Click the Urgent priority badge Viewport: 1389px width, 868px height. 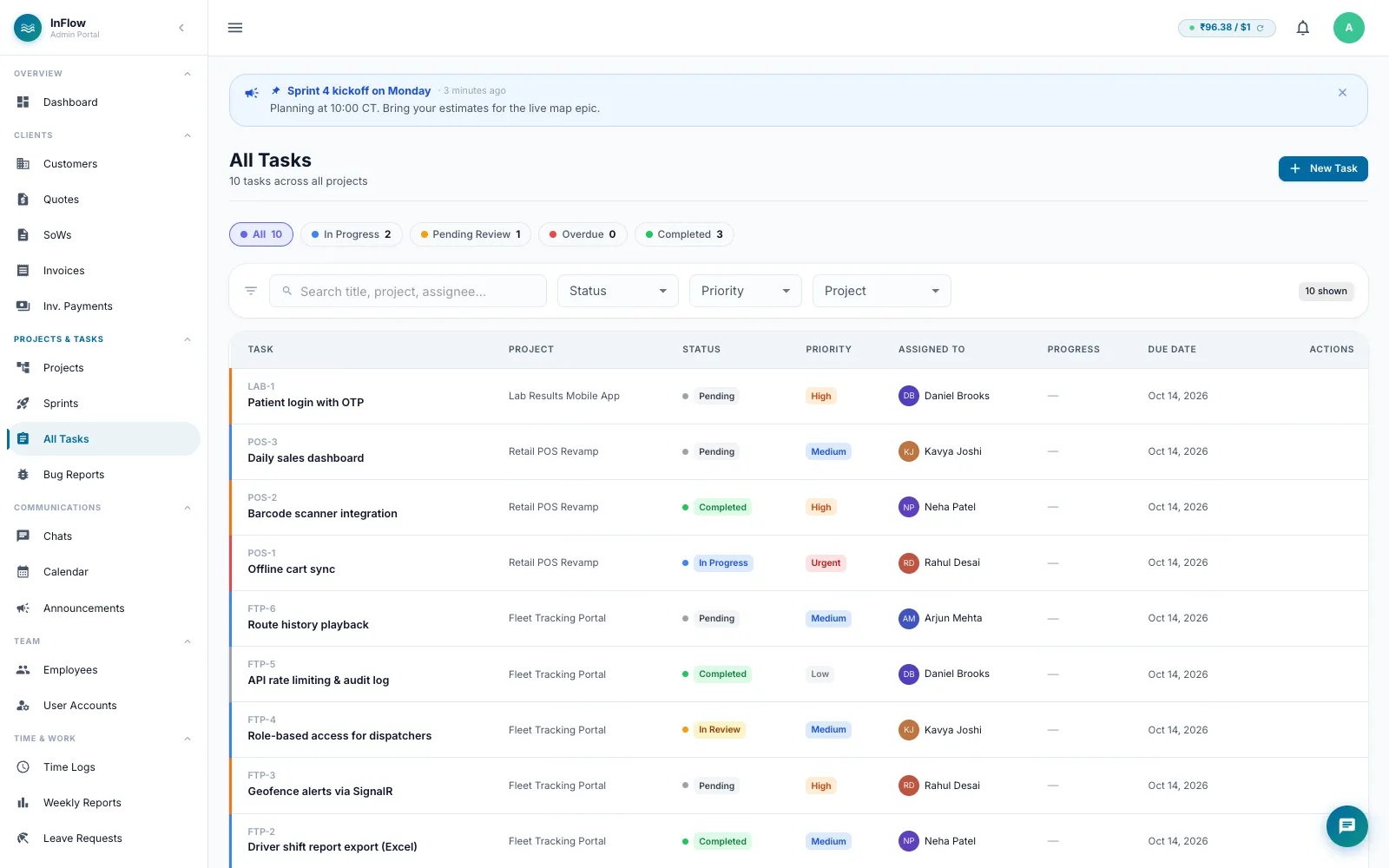pyautogui.click(x=826, y=563)
